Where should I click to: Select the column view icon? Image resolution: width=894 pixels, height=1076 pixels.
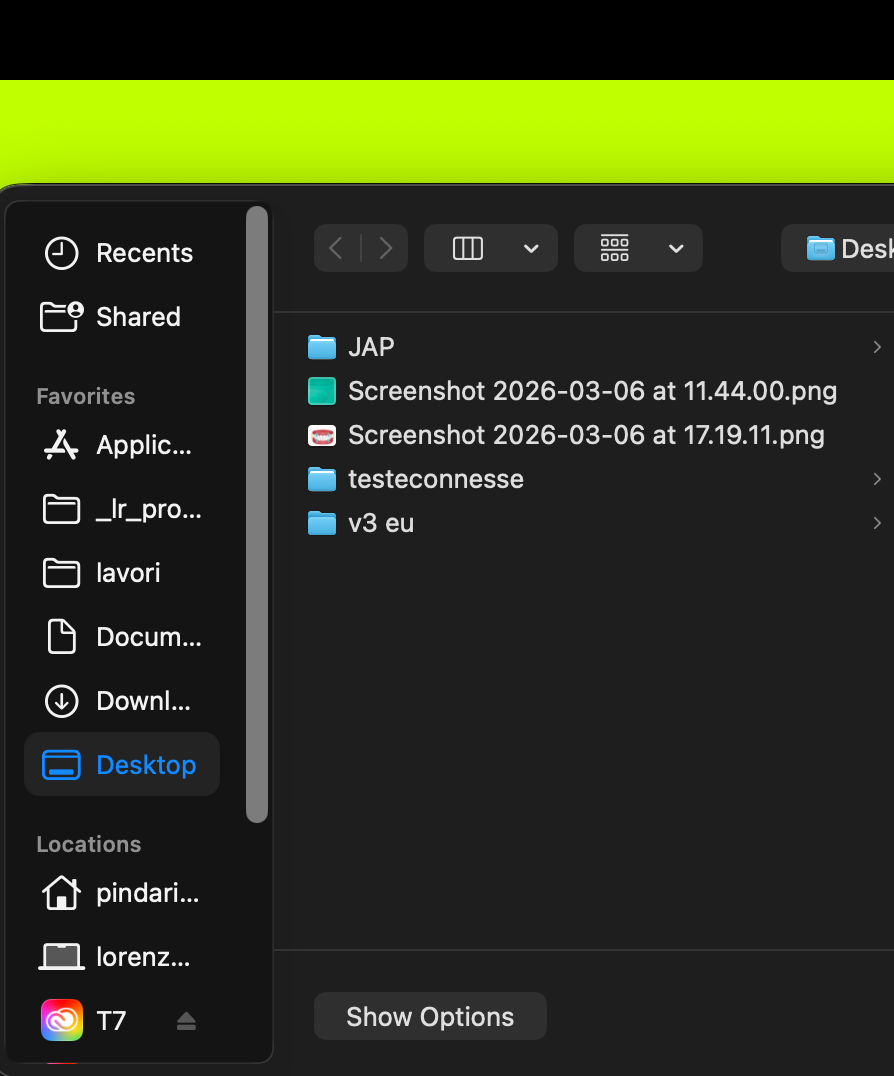468,248
